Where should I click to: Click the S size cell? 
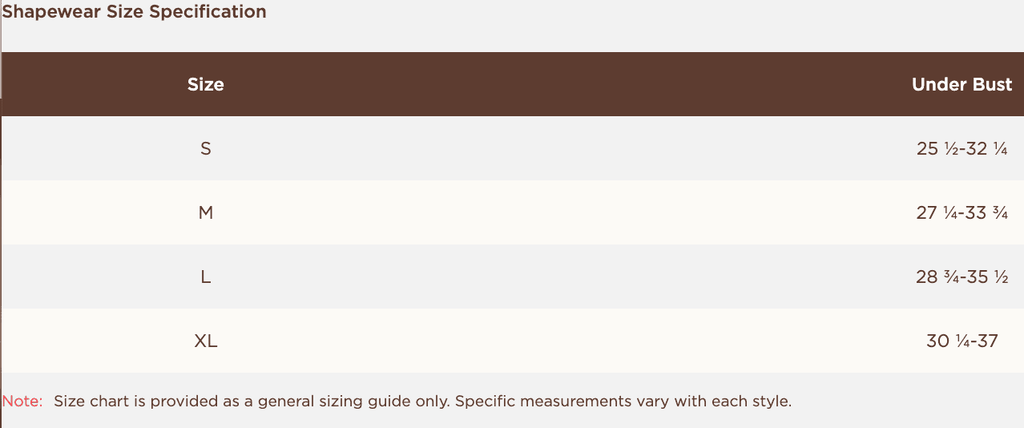pyautogui.click(x=205, y=149)
